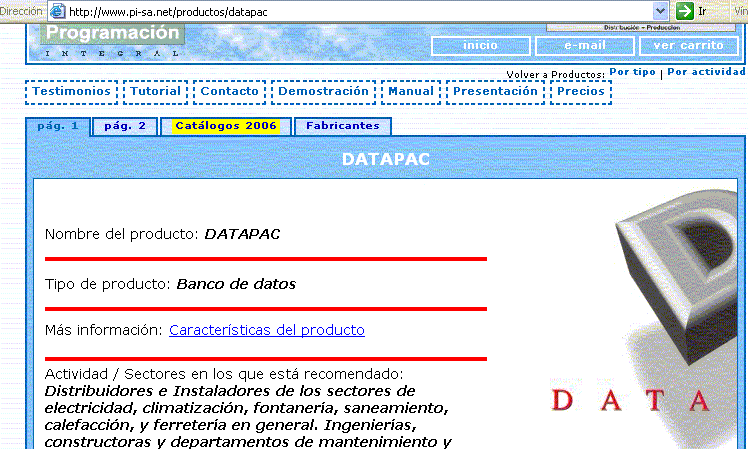
Task: Click into the URL address field
Action: click(x=360, y=11)
